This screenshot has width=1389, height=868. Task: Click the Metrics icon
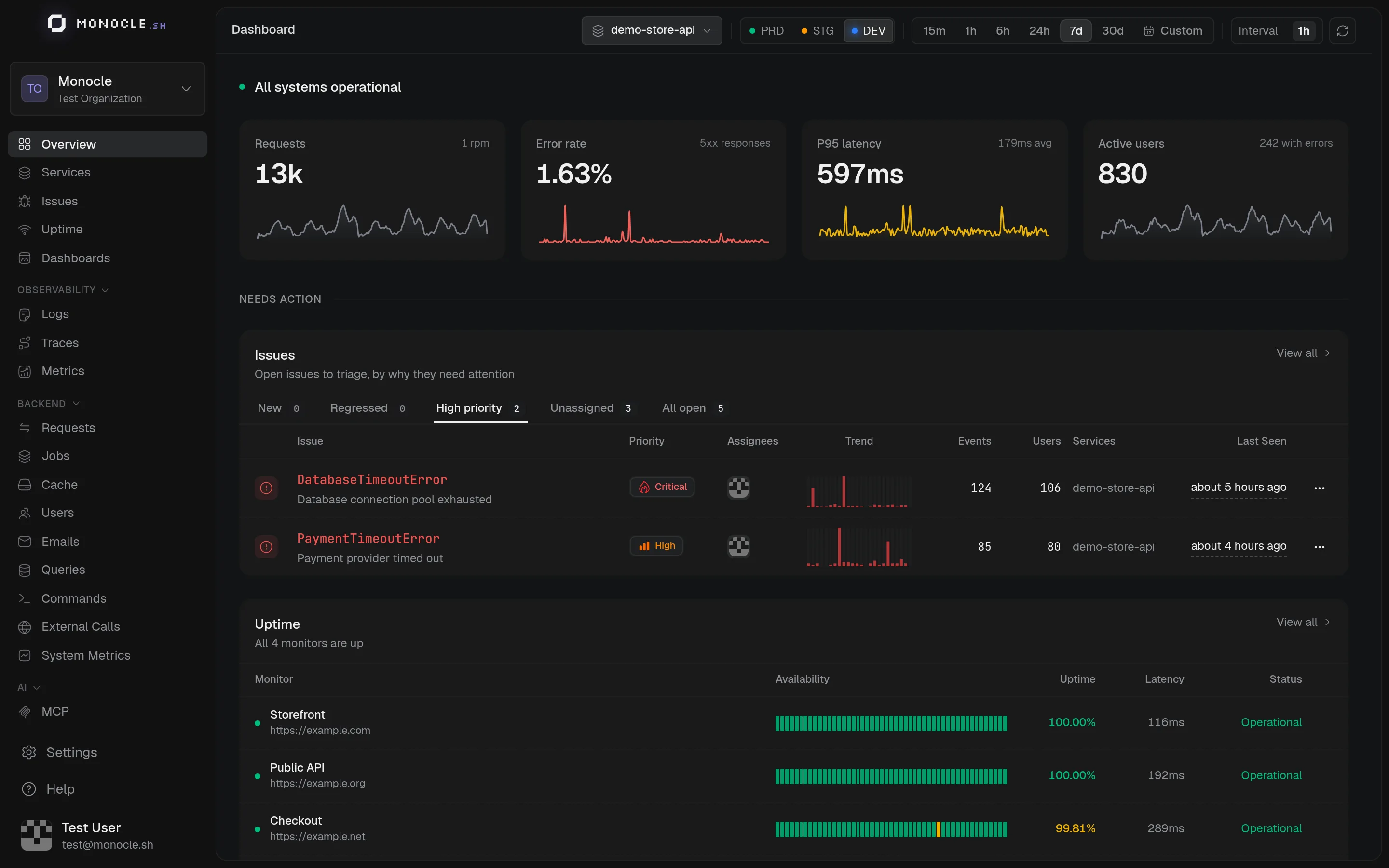pyautogui.click(x=24, y=371)
